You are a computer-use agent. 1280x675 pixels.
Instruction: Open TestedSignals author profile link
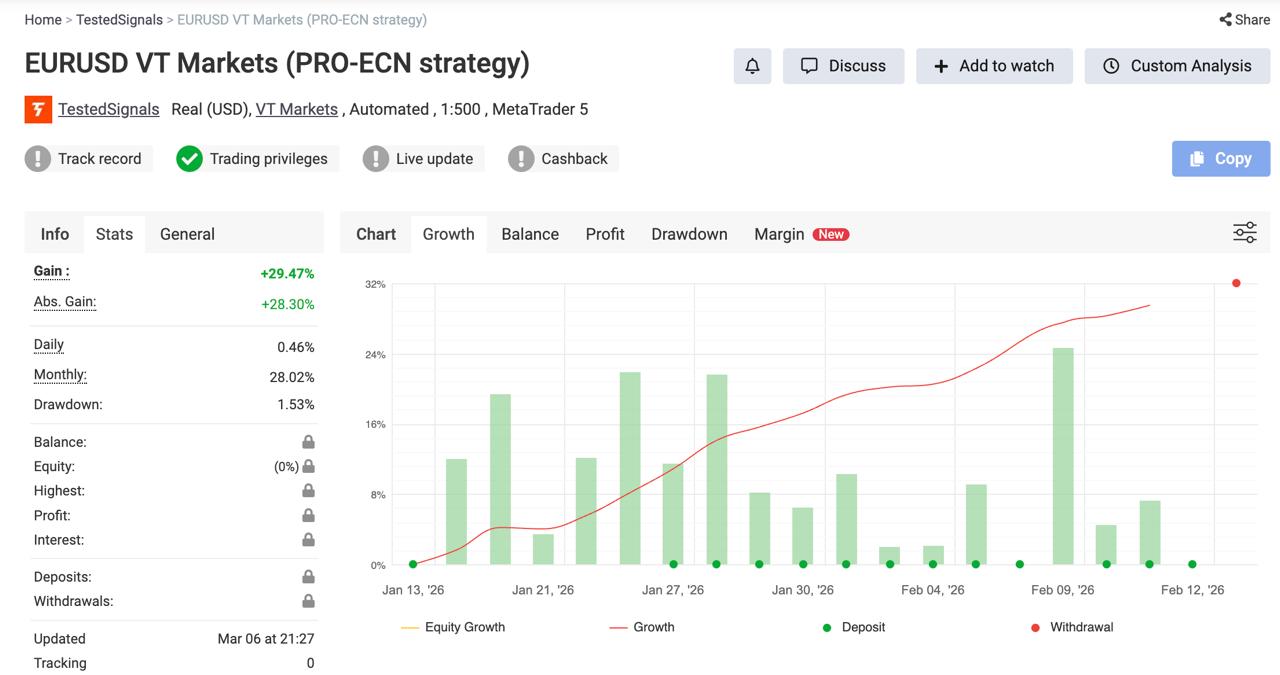tap(108, 109)
